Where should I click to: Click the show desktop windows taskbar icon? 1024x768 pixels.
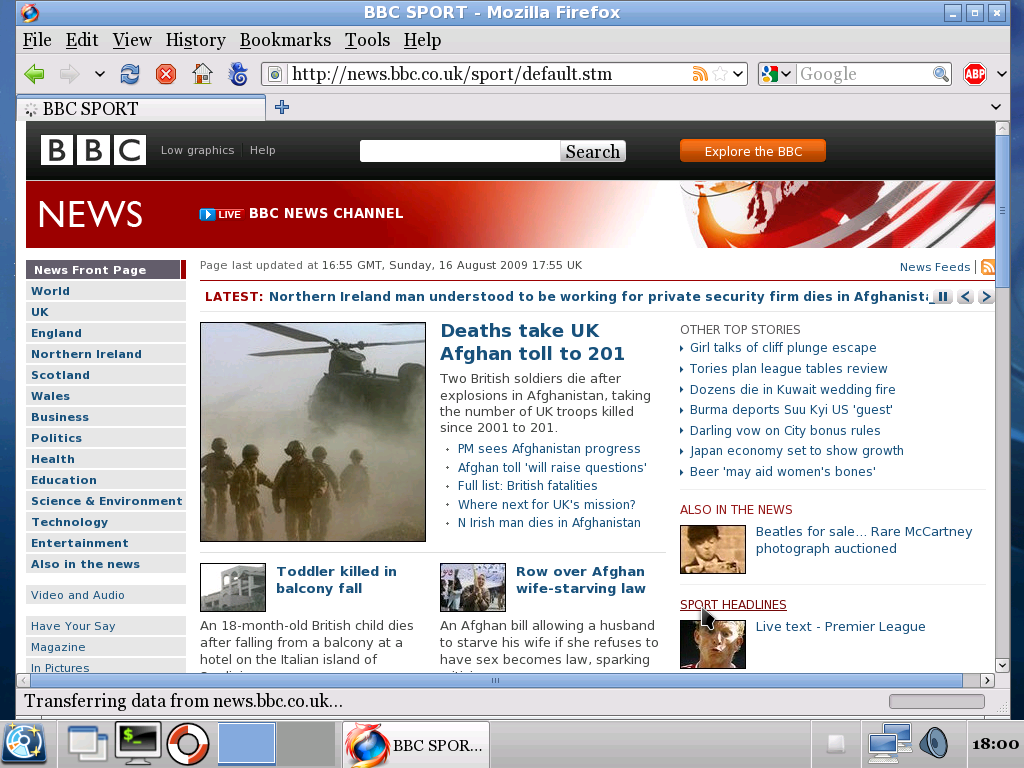[88, 744]
